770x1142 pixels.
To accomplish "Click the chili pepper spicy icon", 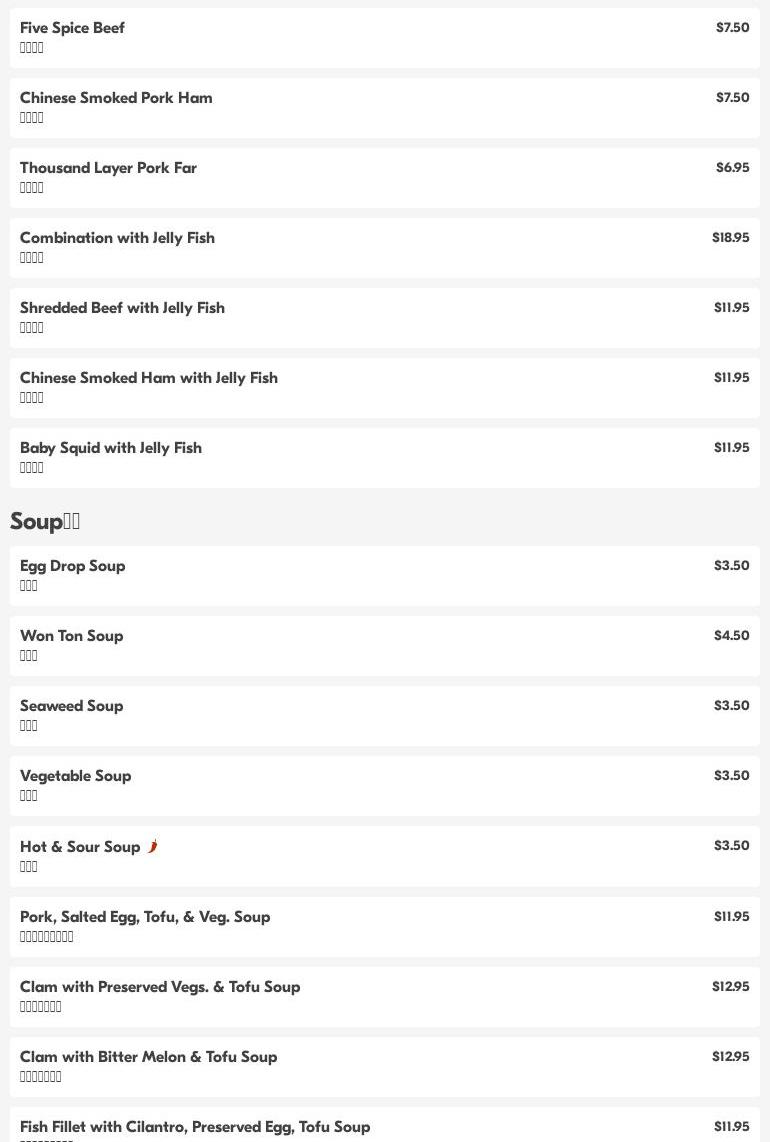I will [x=153, y=846].
